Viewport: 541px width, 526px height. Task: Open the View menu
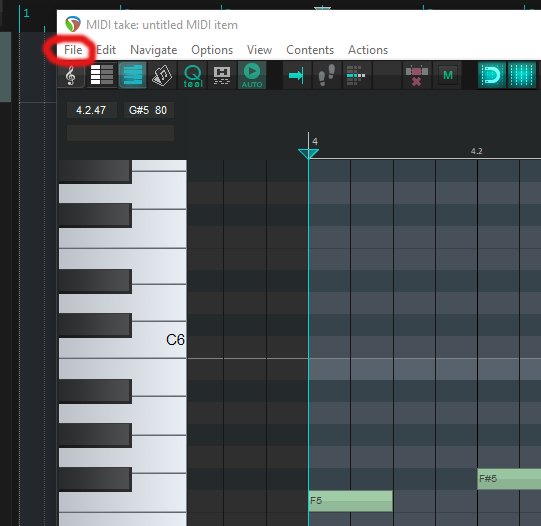259,50
